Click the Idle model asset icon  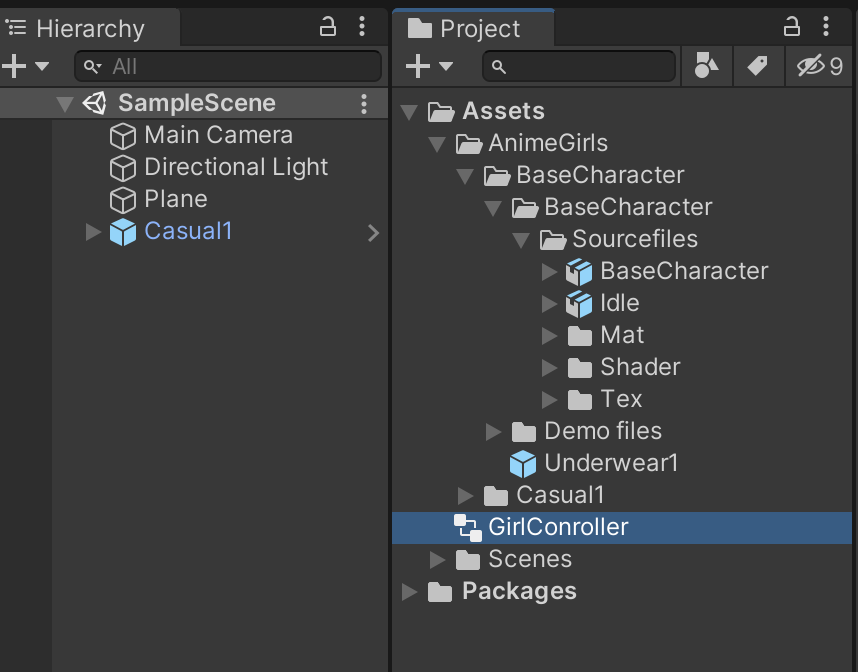point(579,304)
